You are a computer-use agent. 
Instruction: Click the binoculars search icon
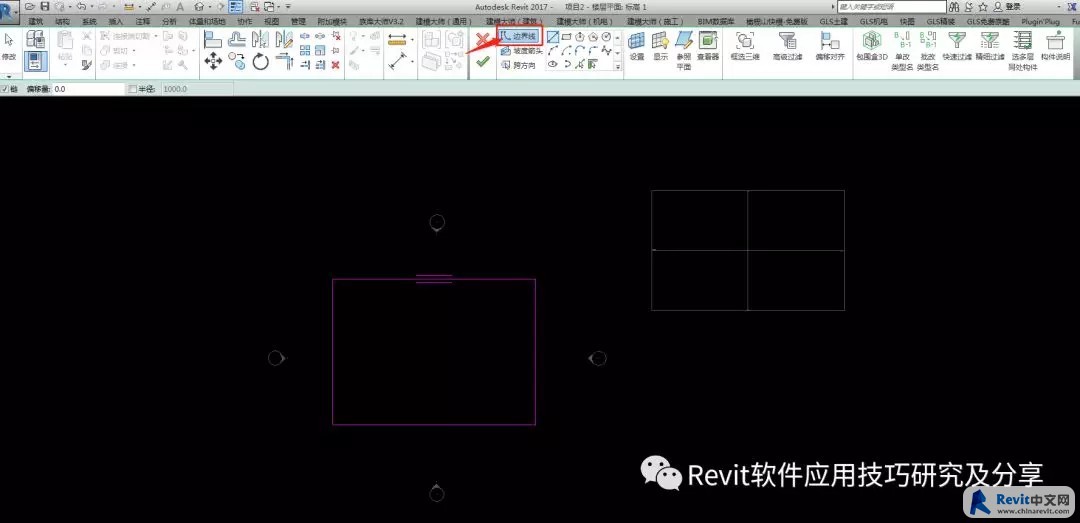[954, 6]
